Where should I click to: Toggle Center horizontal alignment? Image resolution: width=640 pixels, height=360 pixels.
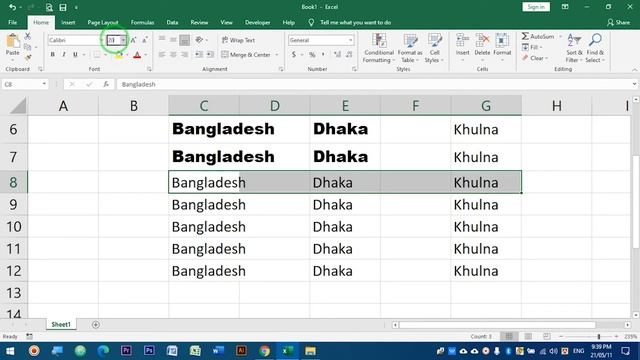tap(173, 55)
